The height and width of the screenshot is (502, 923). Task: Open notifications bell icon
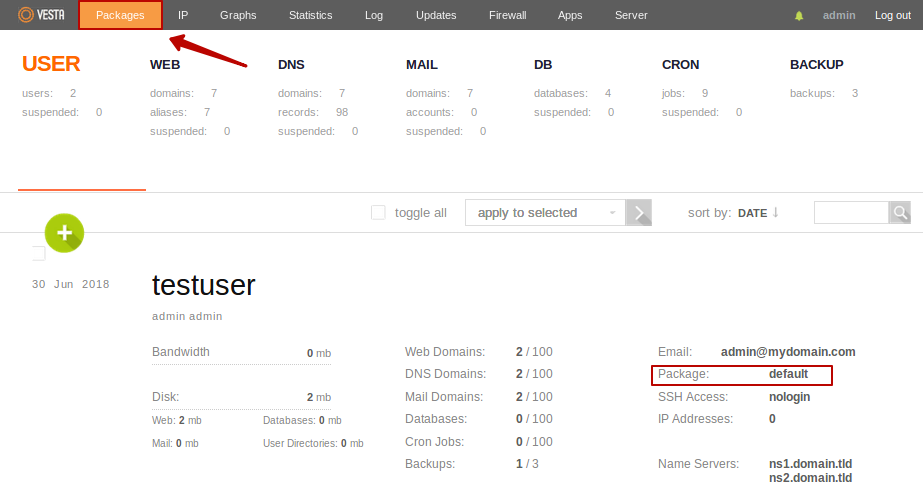pos(799,16)
